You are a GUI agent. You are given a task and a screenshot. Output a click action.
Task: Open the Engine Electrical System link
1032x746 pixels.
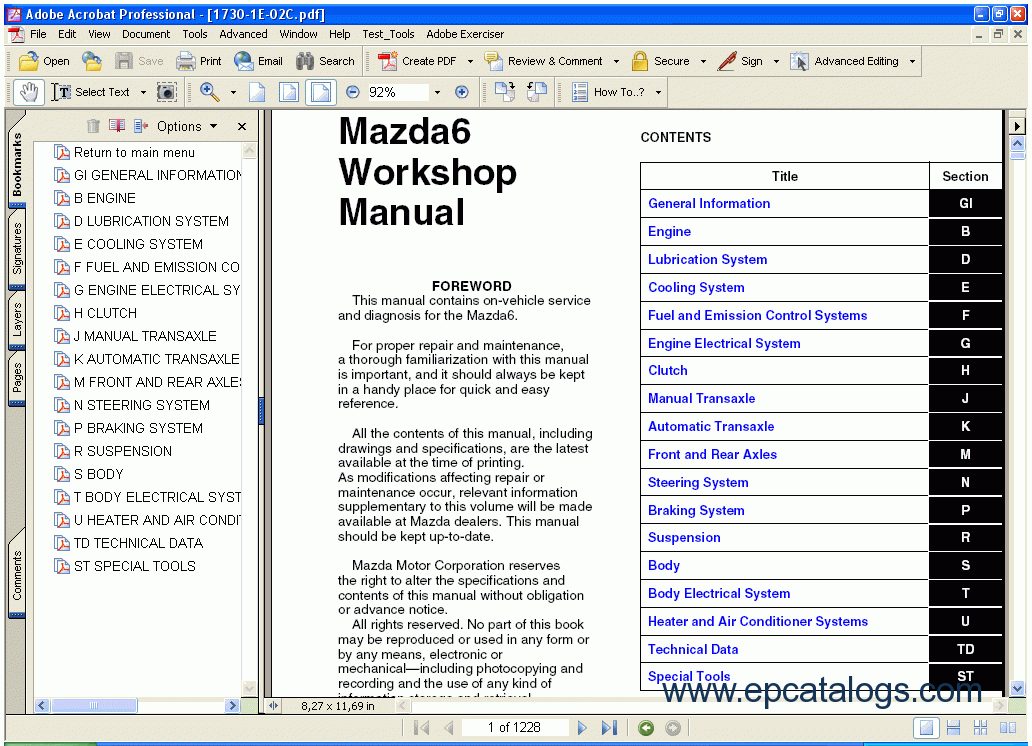[724, 343]
